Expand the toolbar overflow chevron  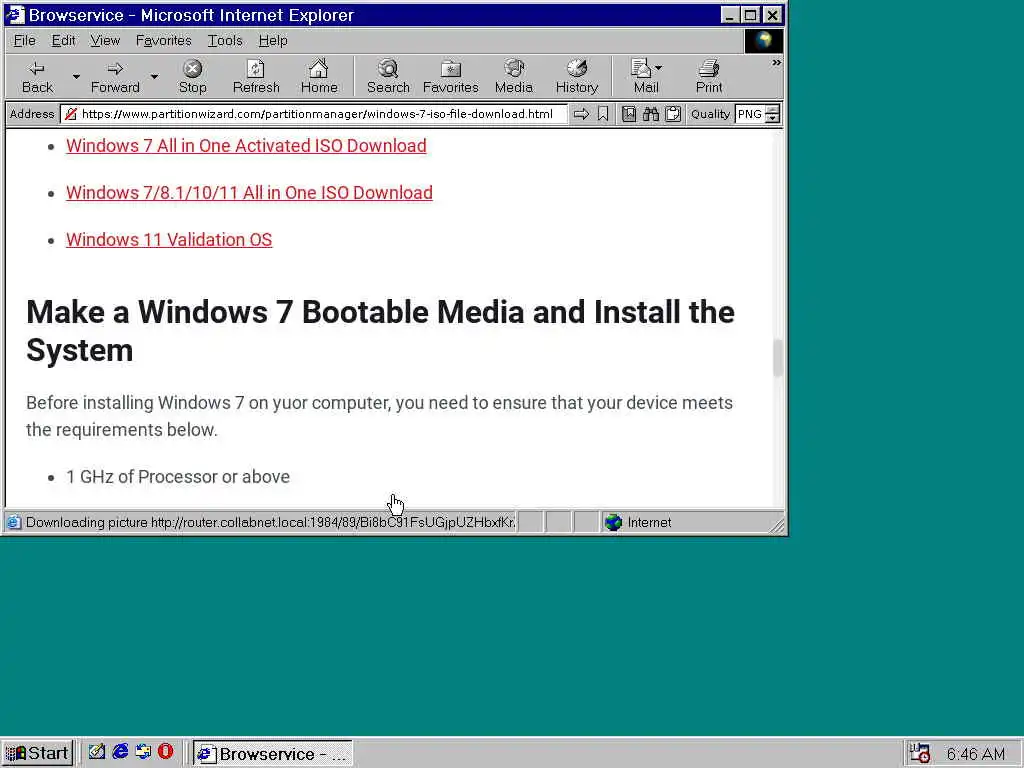(776, 63)
